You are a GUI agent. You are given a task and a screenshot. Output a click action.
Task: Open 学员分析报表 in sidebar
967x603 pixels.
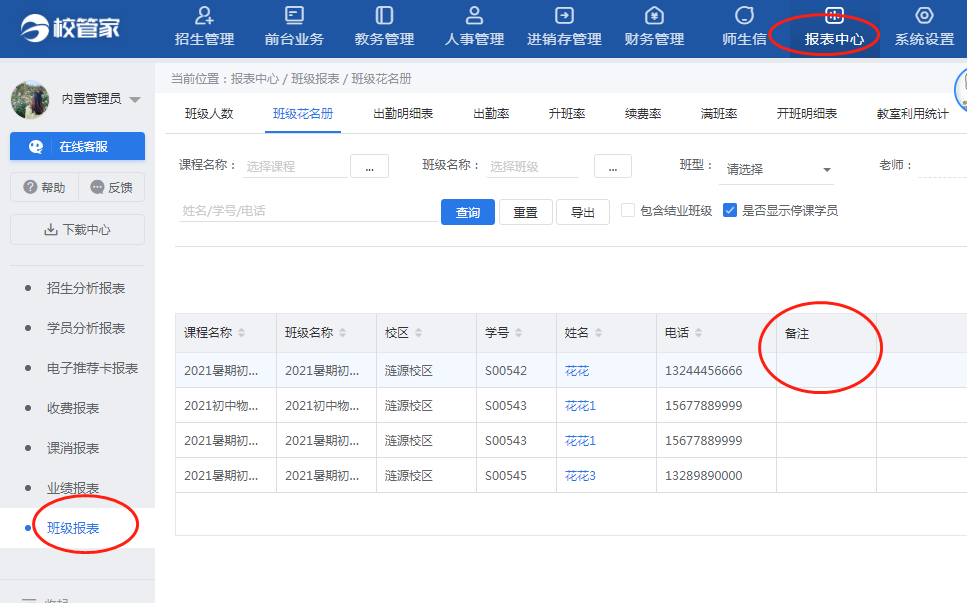pos(86,328)
